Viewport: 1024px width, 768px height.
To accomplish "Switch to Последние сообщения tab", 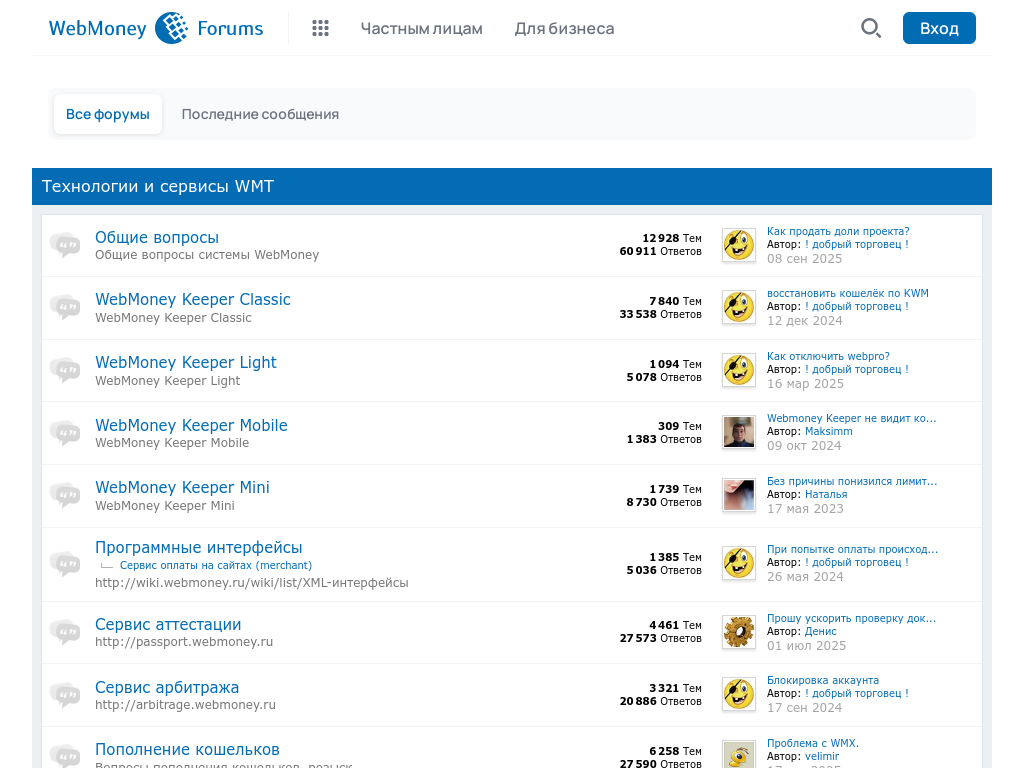I will pyautogui.click(x=260, y=114).
